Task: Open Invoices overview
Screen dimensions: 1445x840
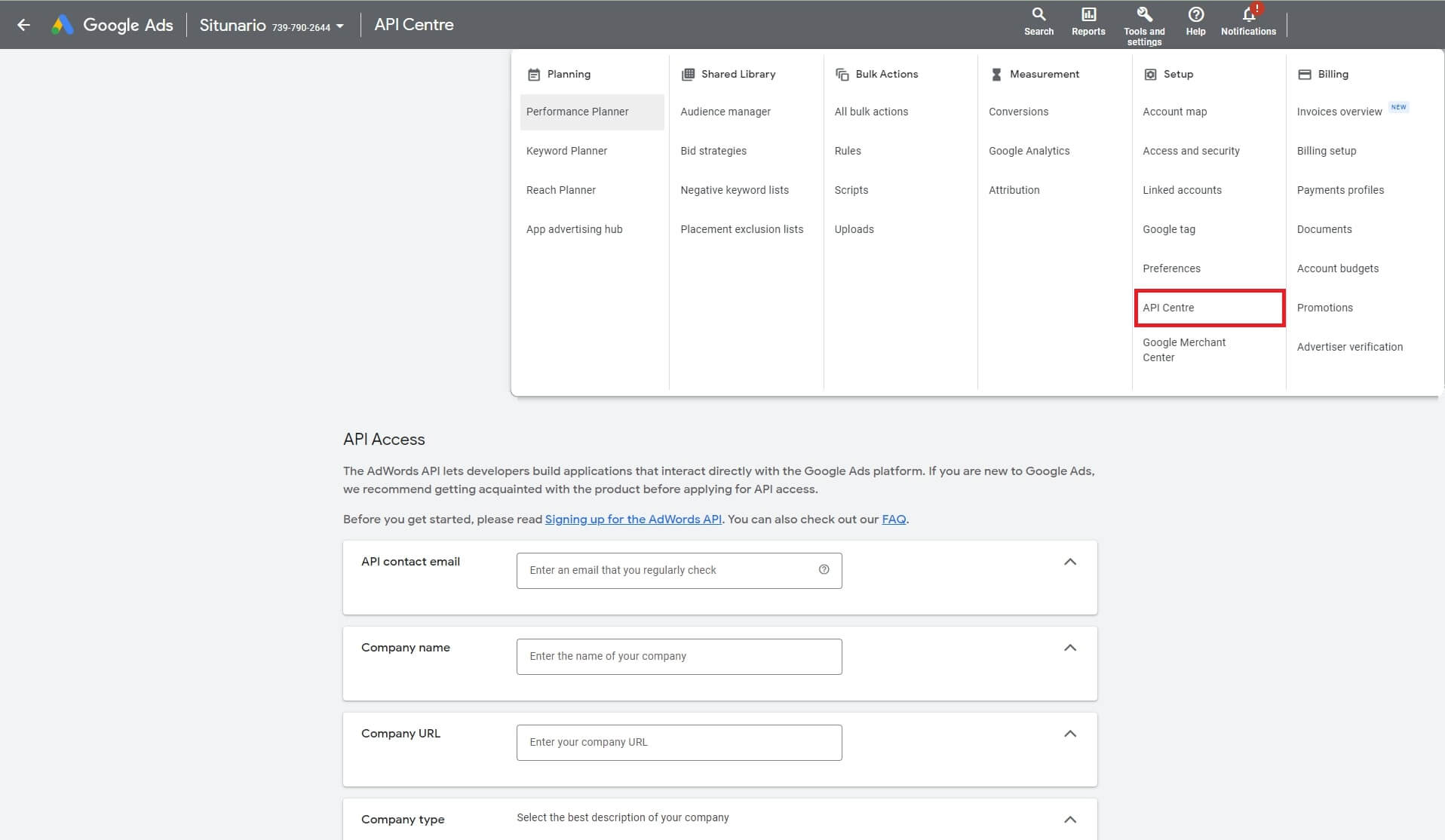Action: 1339,112
